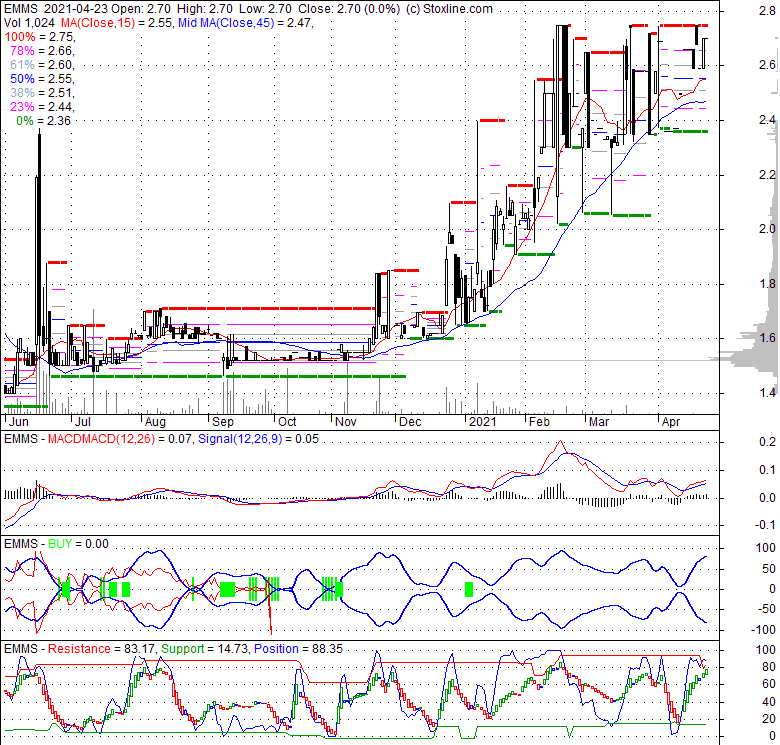Click the Sep label on time axis
Image resolution: width=780 pixels, height=745 pixels.
(x=222, y=422)
